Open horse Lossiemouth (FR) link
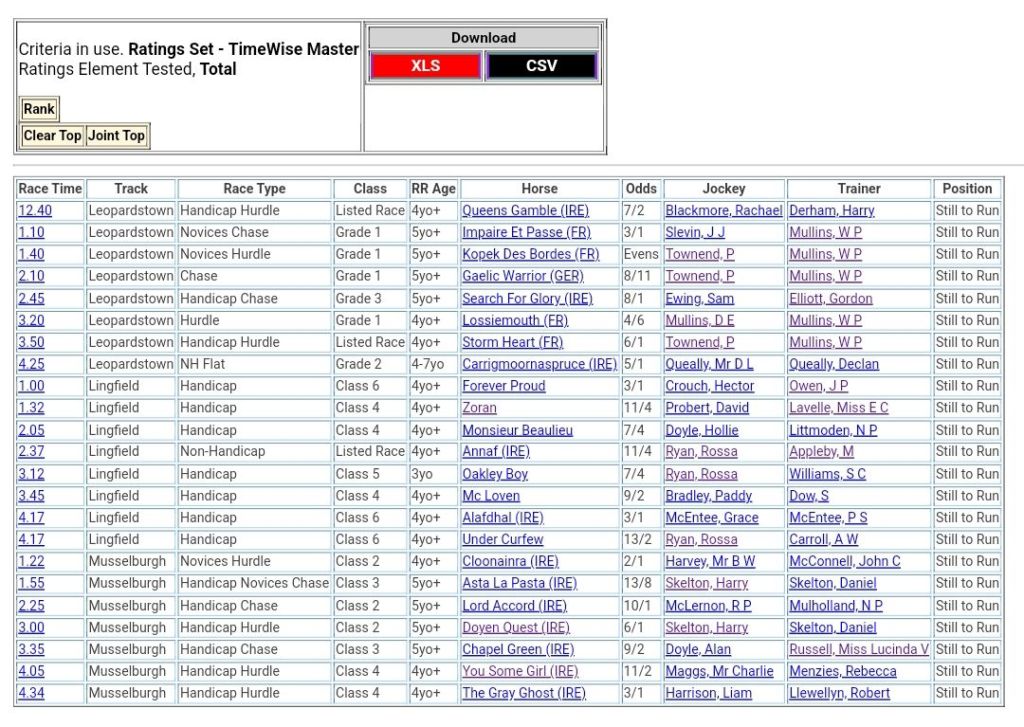The height and width of the screenshot is (727, 1024). 514,320
